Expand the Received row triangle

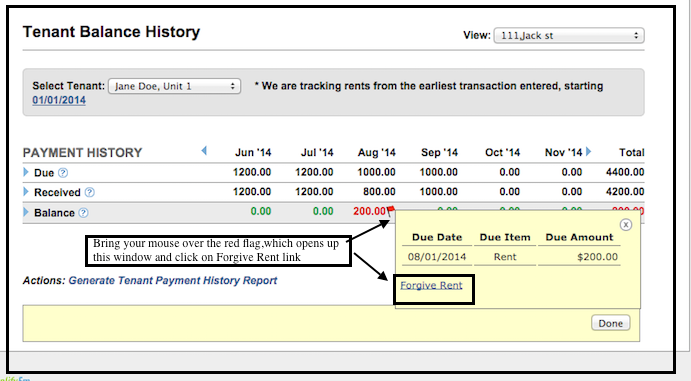(26, 192)
